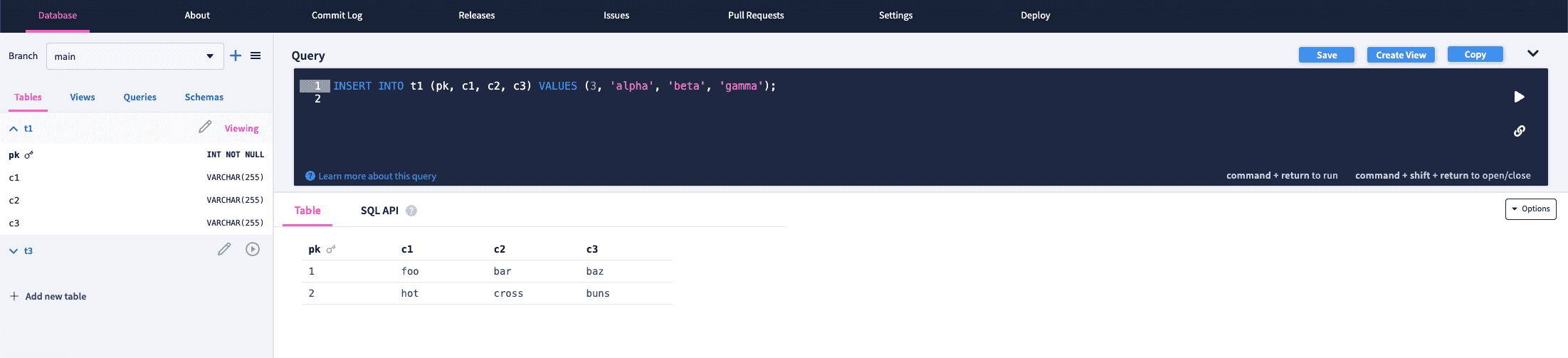Switch to the Commit Log tab
Screen dimensions: 1568x358
[x=337, y=16]
